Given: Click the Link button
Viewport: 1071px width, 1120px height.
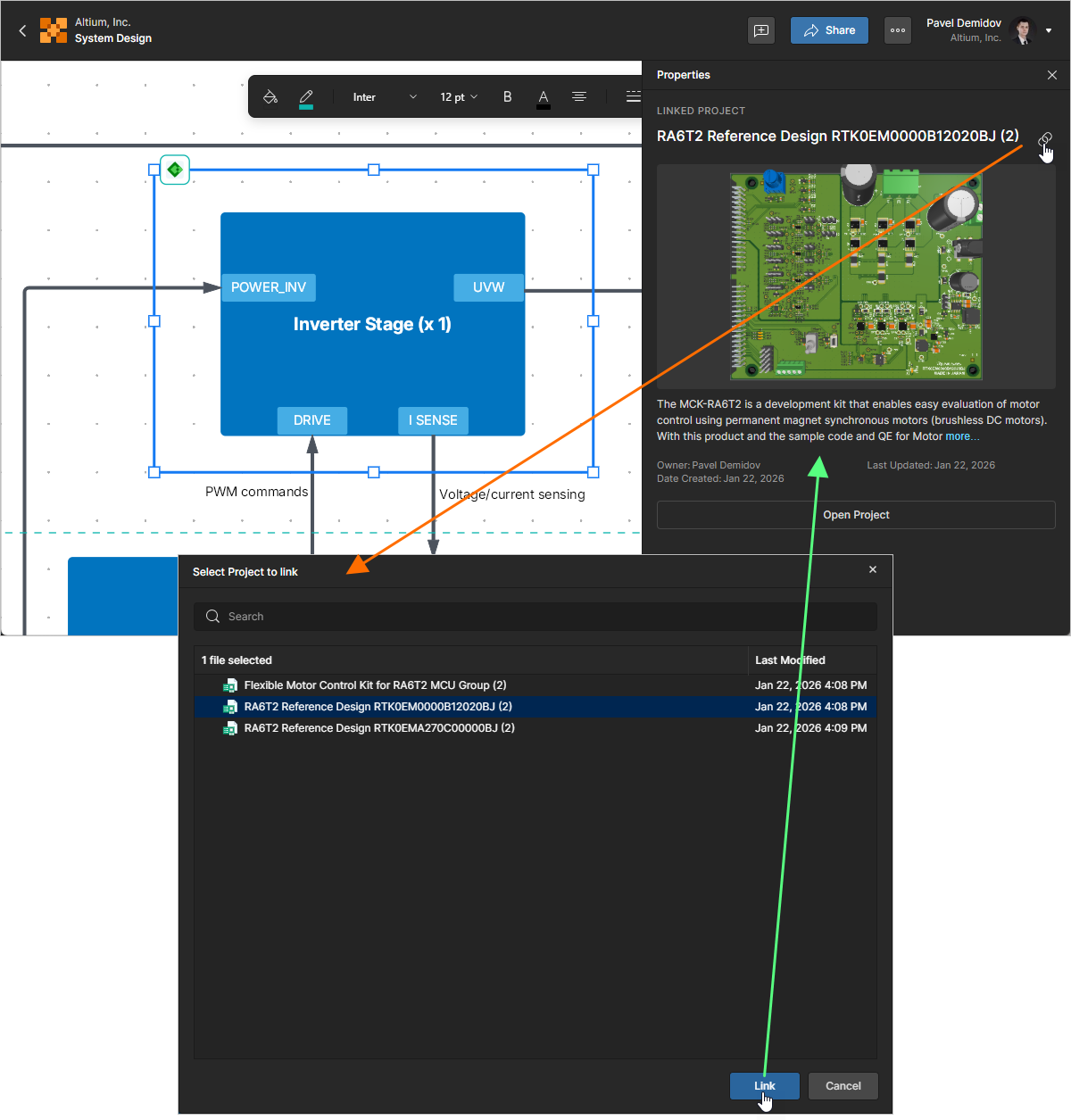Looking at the screenshot, I should (765, 1086).
